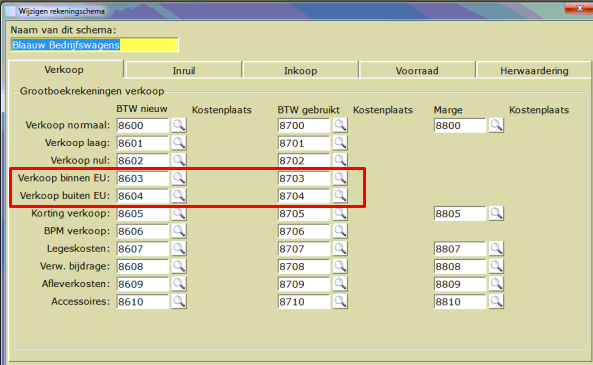This screenshot has width=593, height=365.
Task: Switch to the Herwaardering tab
Action: (x=534, y=71)
